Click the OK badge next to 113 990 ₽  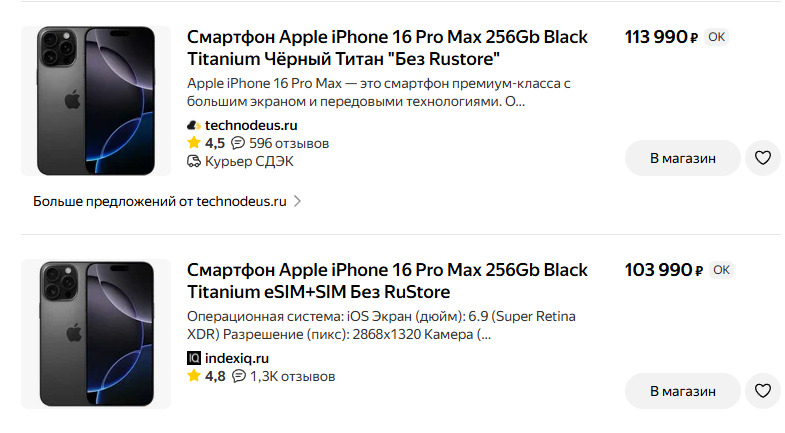(716, 37)
